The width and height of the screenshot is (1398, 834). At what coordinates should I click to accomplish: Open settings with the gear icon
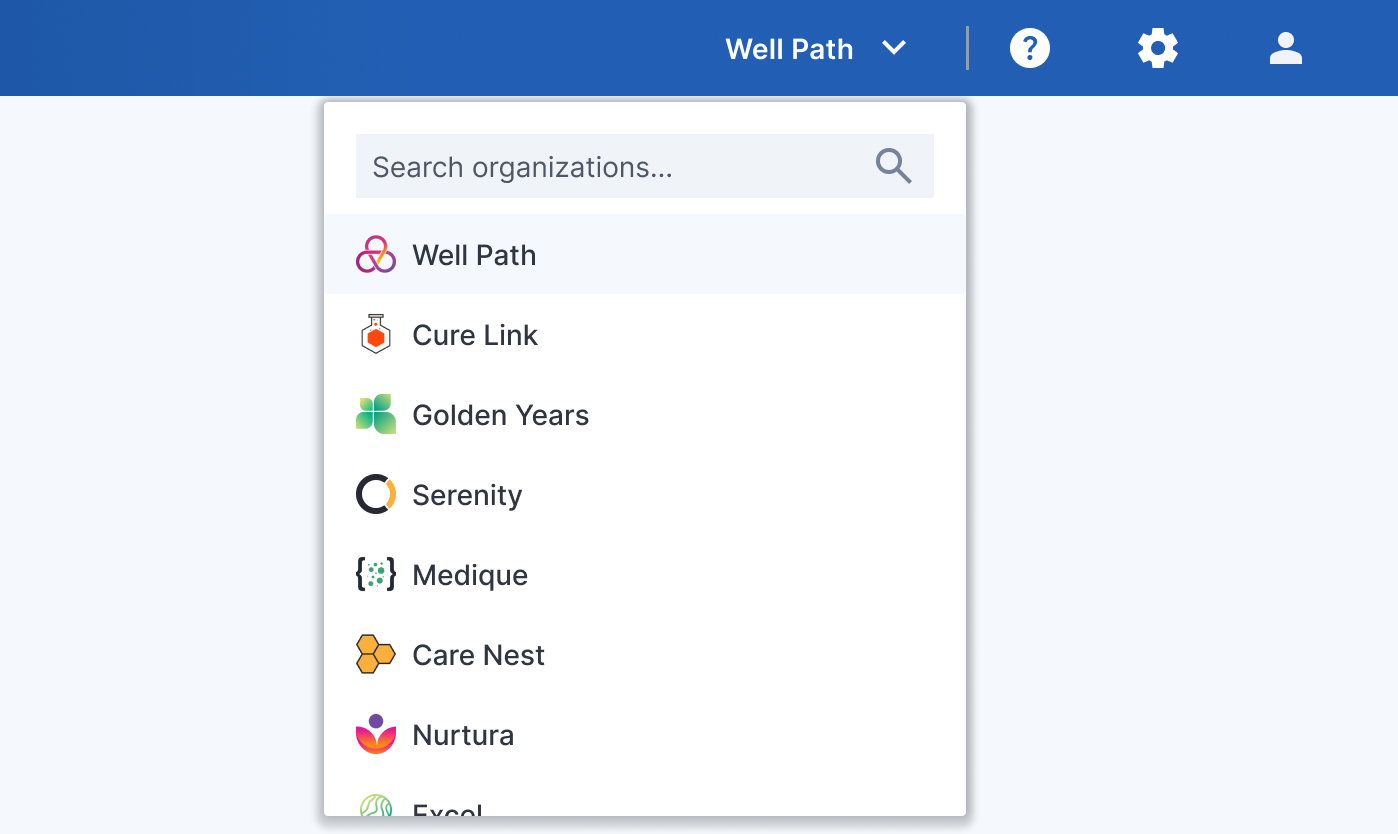tap(1157, 48)
